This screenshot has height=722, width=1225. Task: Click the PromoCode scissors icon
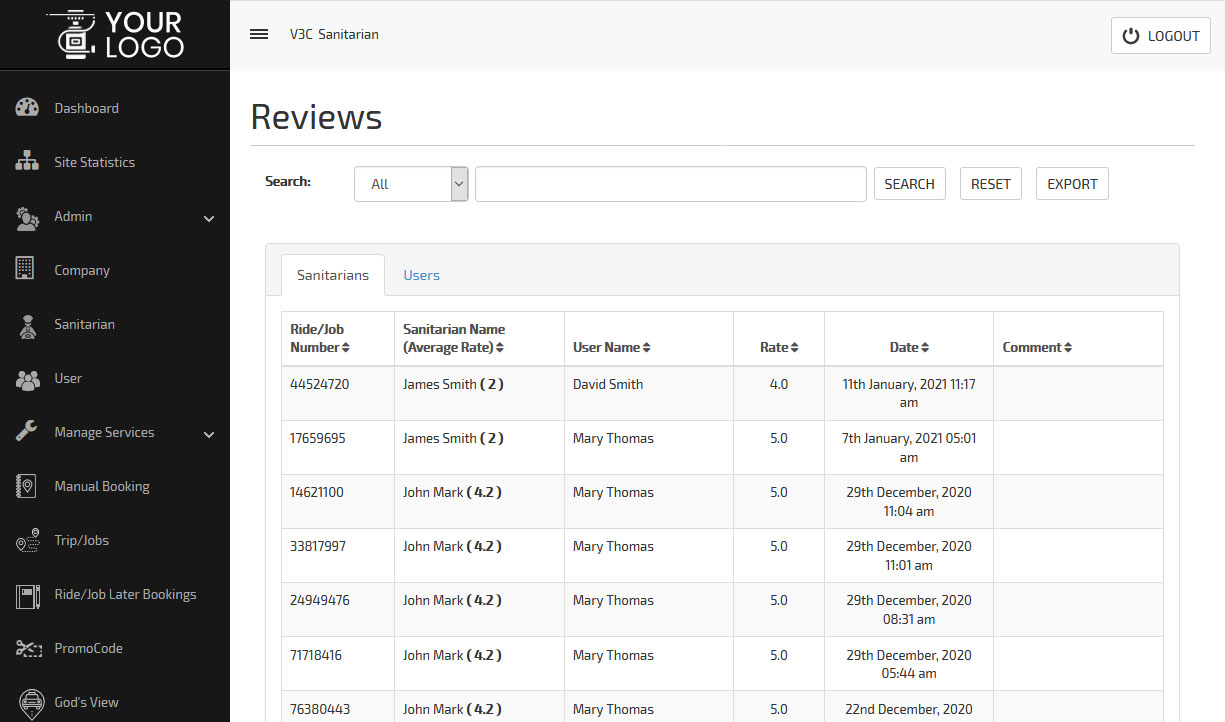point(27,648)
